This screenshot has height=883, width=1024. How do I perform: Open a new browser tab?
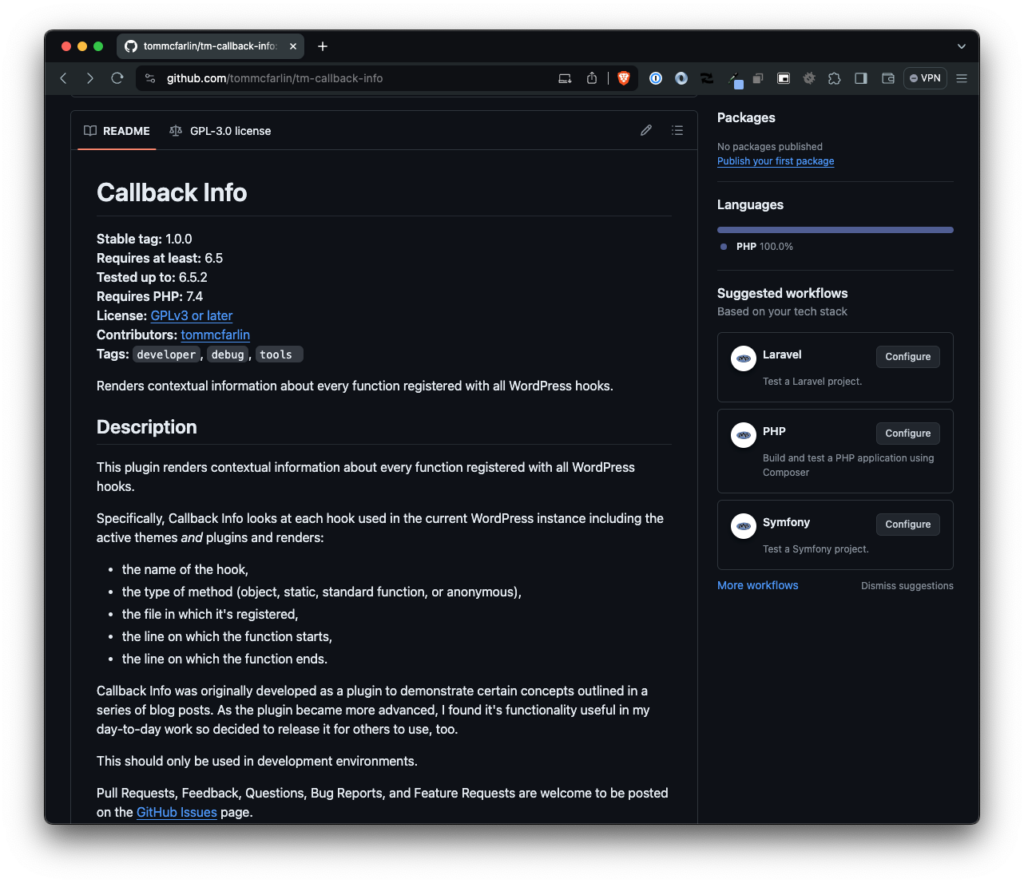click(323, 46)
